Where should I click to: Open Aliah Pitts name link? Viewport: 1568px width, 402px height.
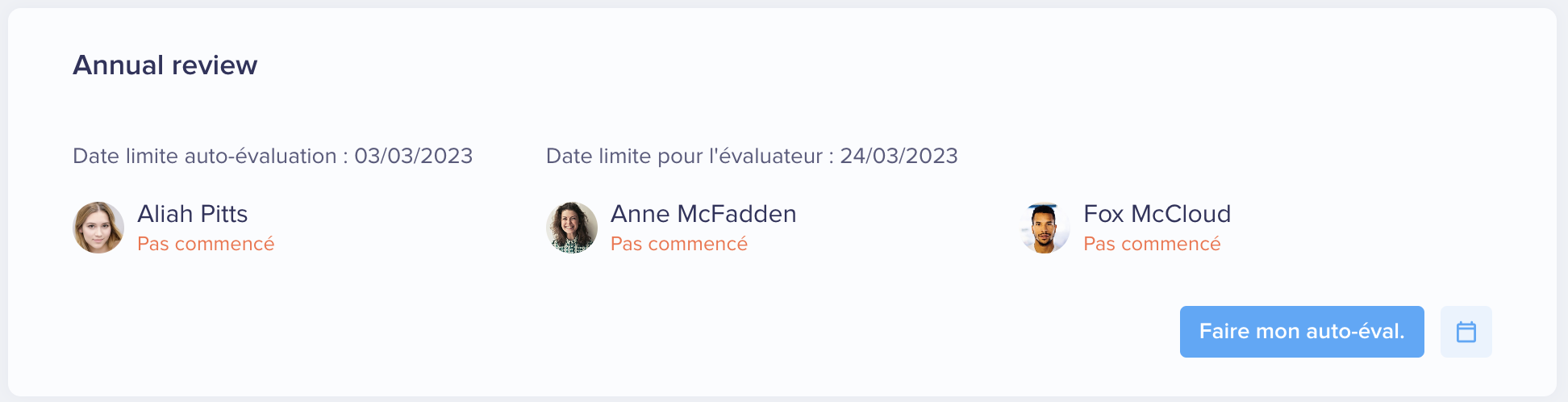tap(192, 214)
